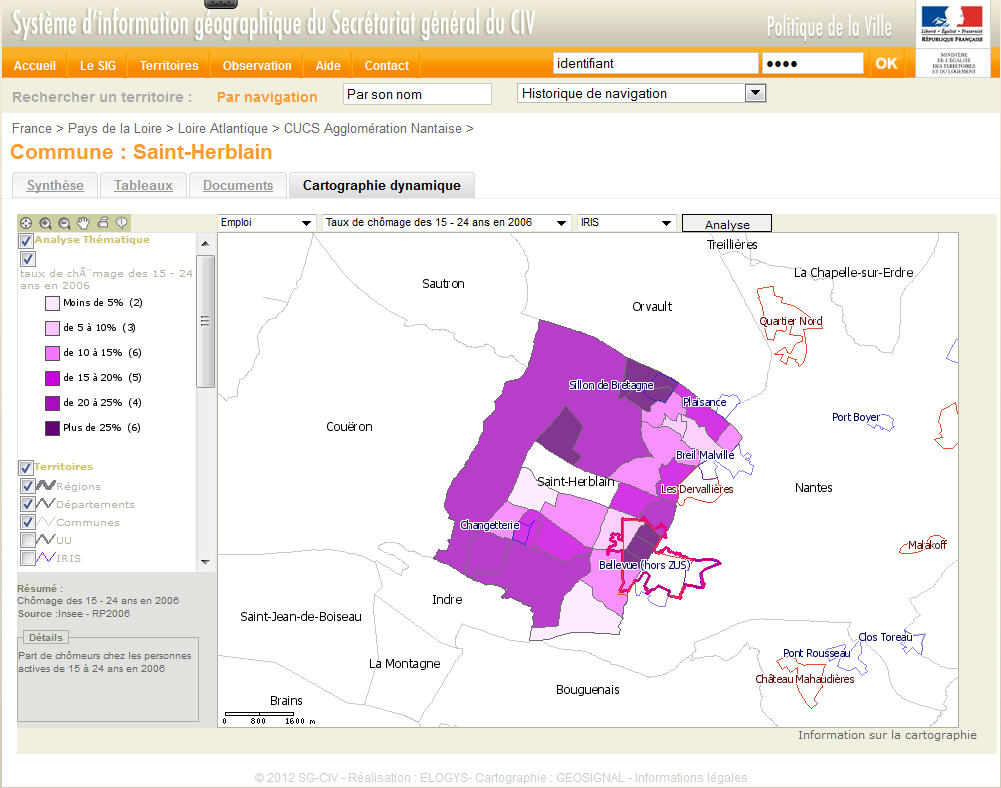The height and width of the screenshot is (788, 1001).
Task: Select the zoom out tool
Action: 64,223
